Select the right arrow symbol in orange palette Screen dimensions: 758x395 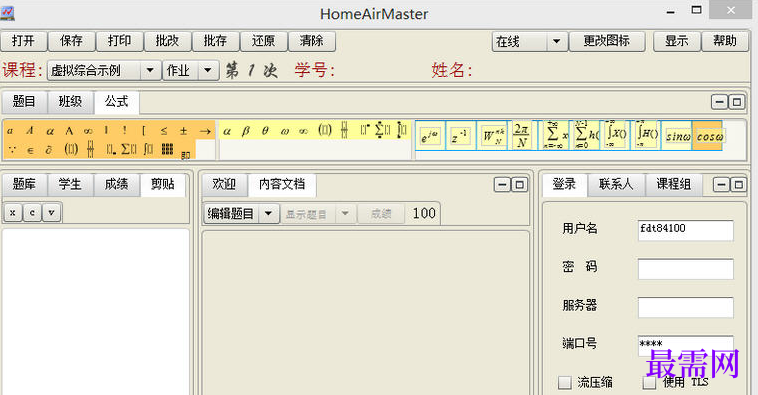click(x=205, y=131)
